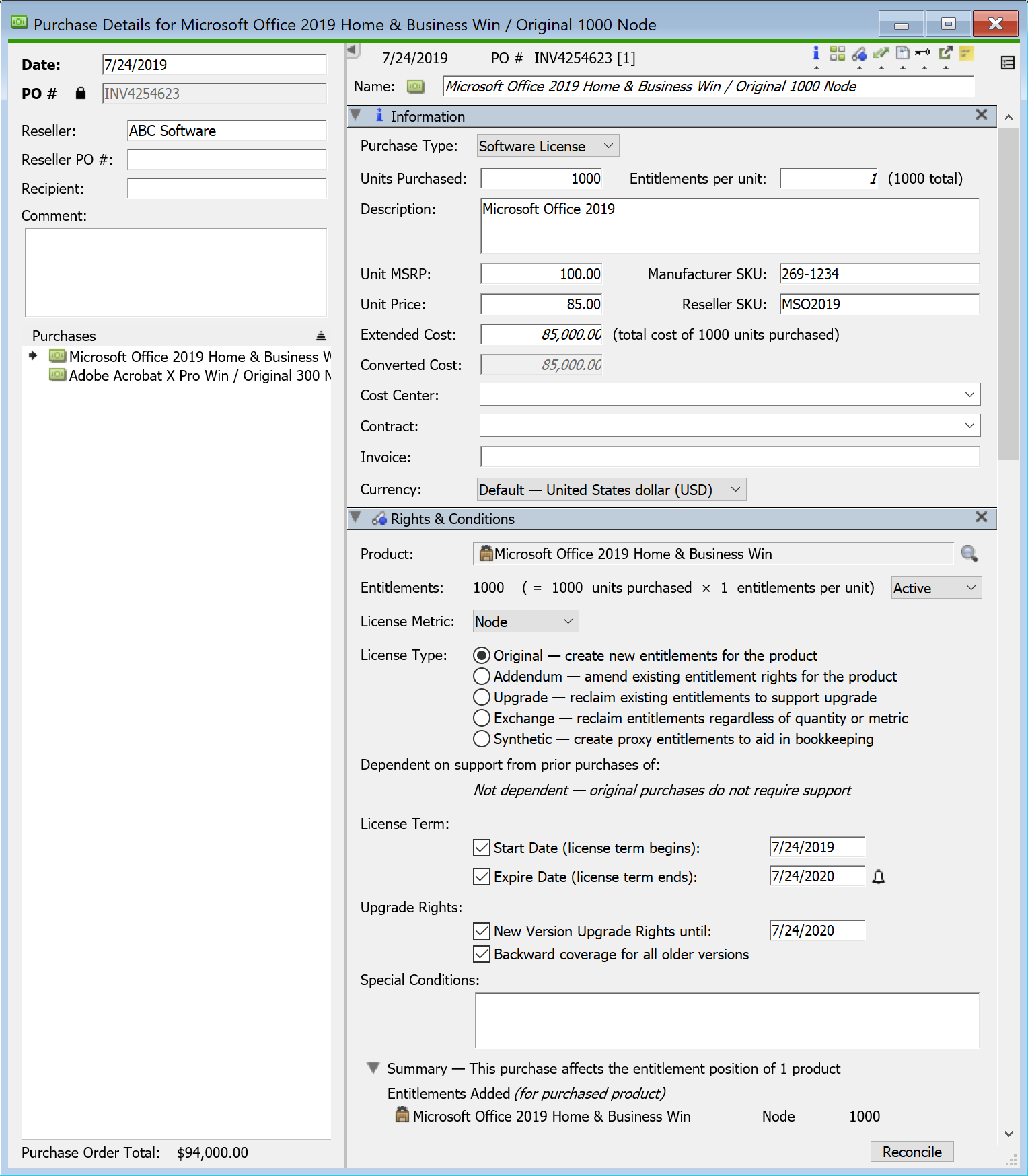This screenshot has height=1176, width=1028.
Task: Toggle the Expire Date checkbox
Action: coord(482,877)
